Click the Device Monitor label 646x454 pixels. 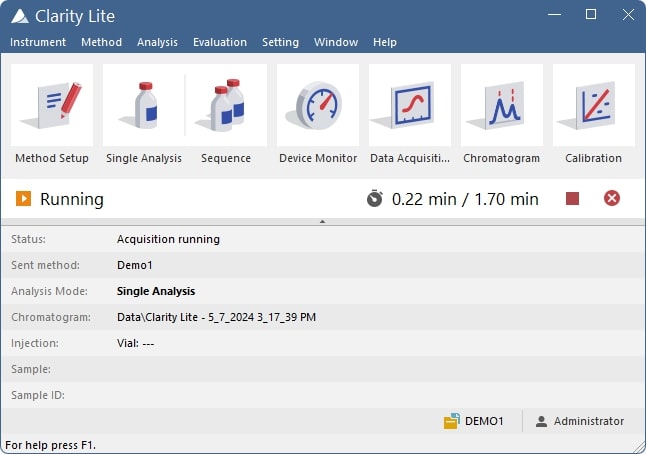(x=318, y=158)
